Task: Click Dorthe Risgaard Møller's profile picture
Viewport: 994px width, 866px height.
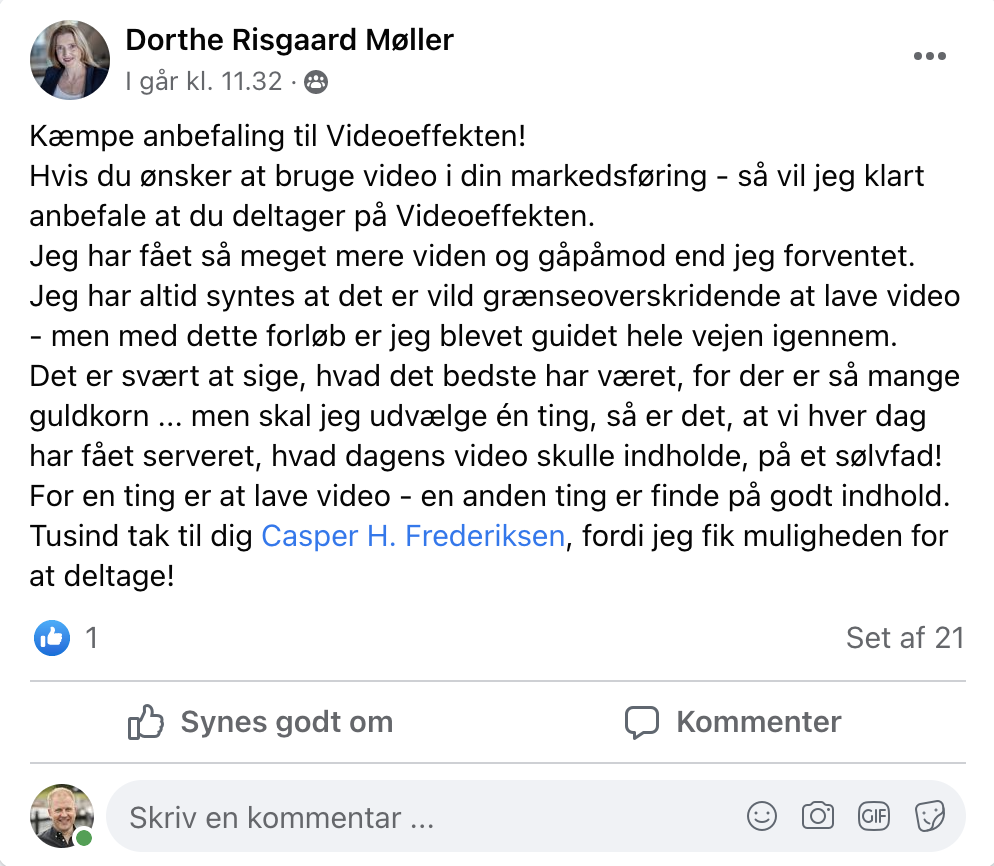Action: (70, 60)
